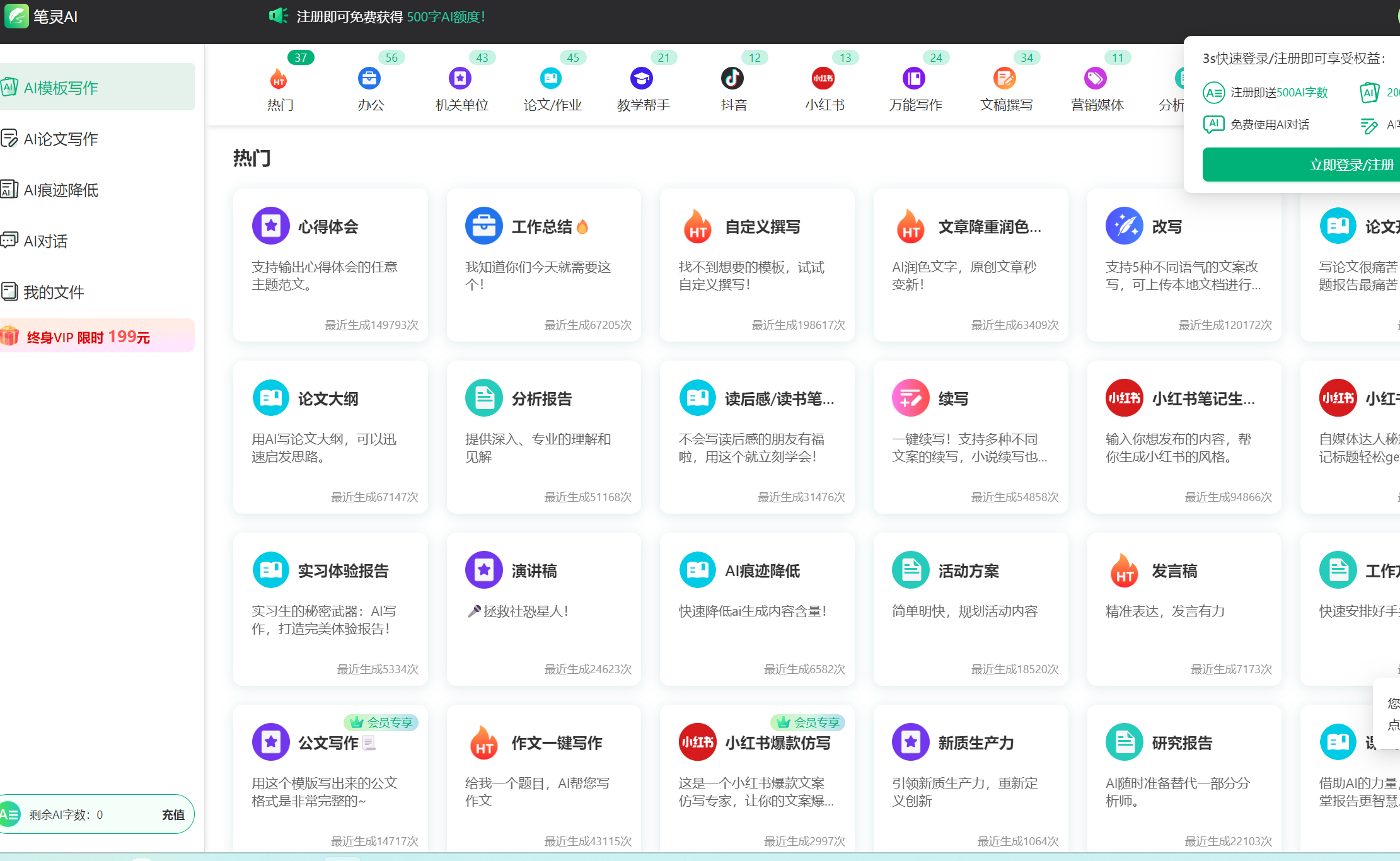Click the 会员专享 badge on 小红书爆款仿写

click(808, 722)
